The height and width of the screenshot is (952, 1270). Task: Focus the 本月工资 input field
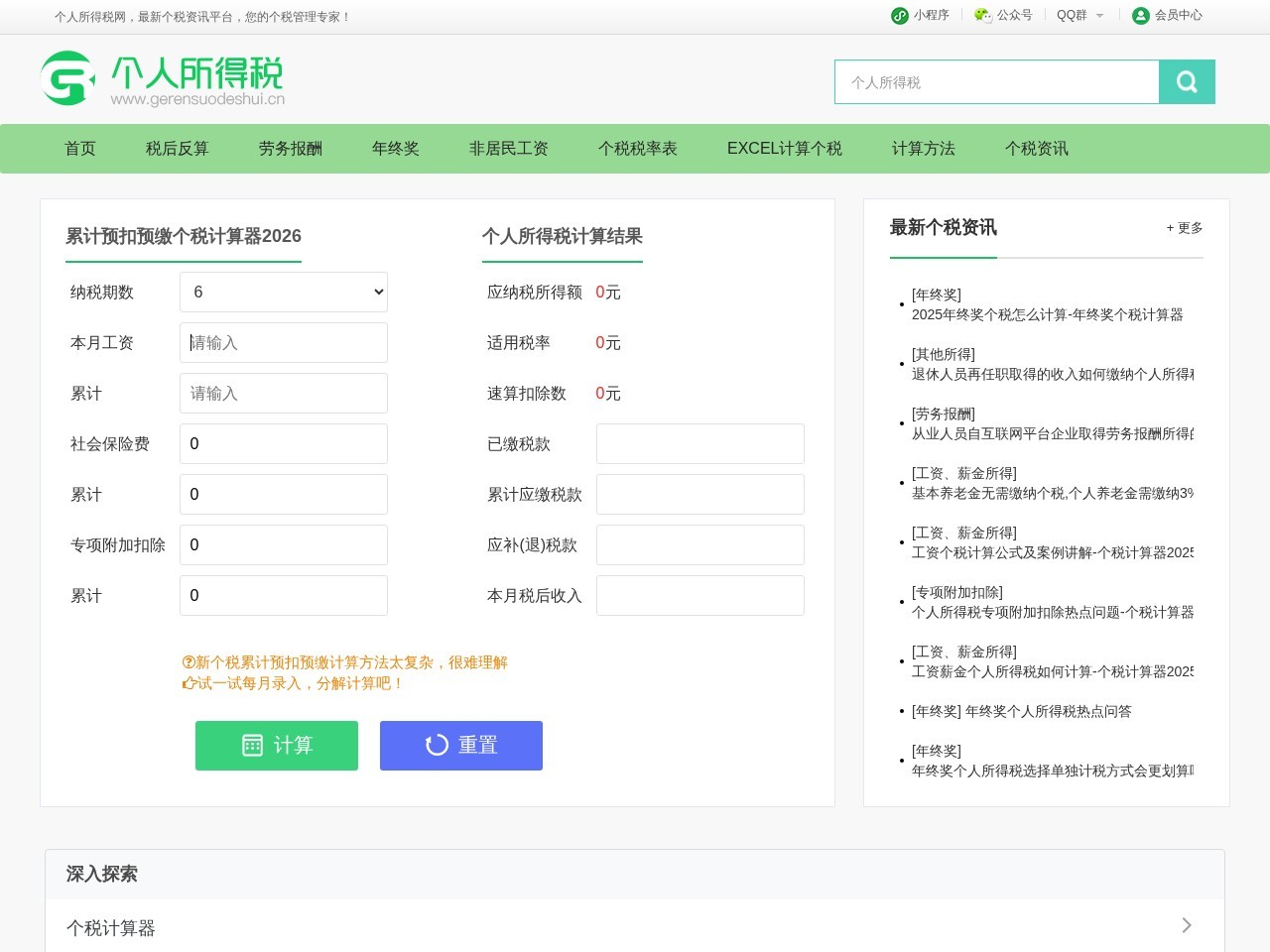pos(284,342)
